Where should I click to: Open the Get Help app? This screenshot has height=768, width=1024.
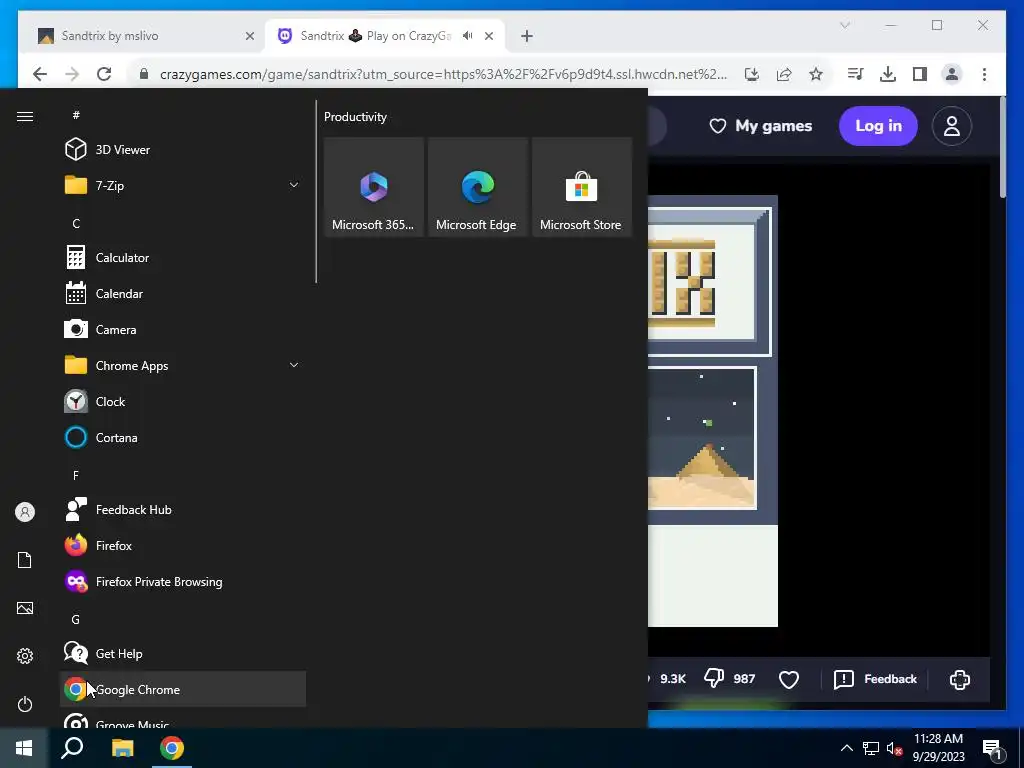coord(183,653)
